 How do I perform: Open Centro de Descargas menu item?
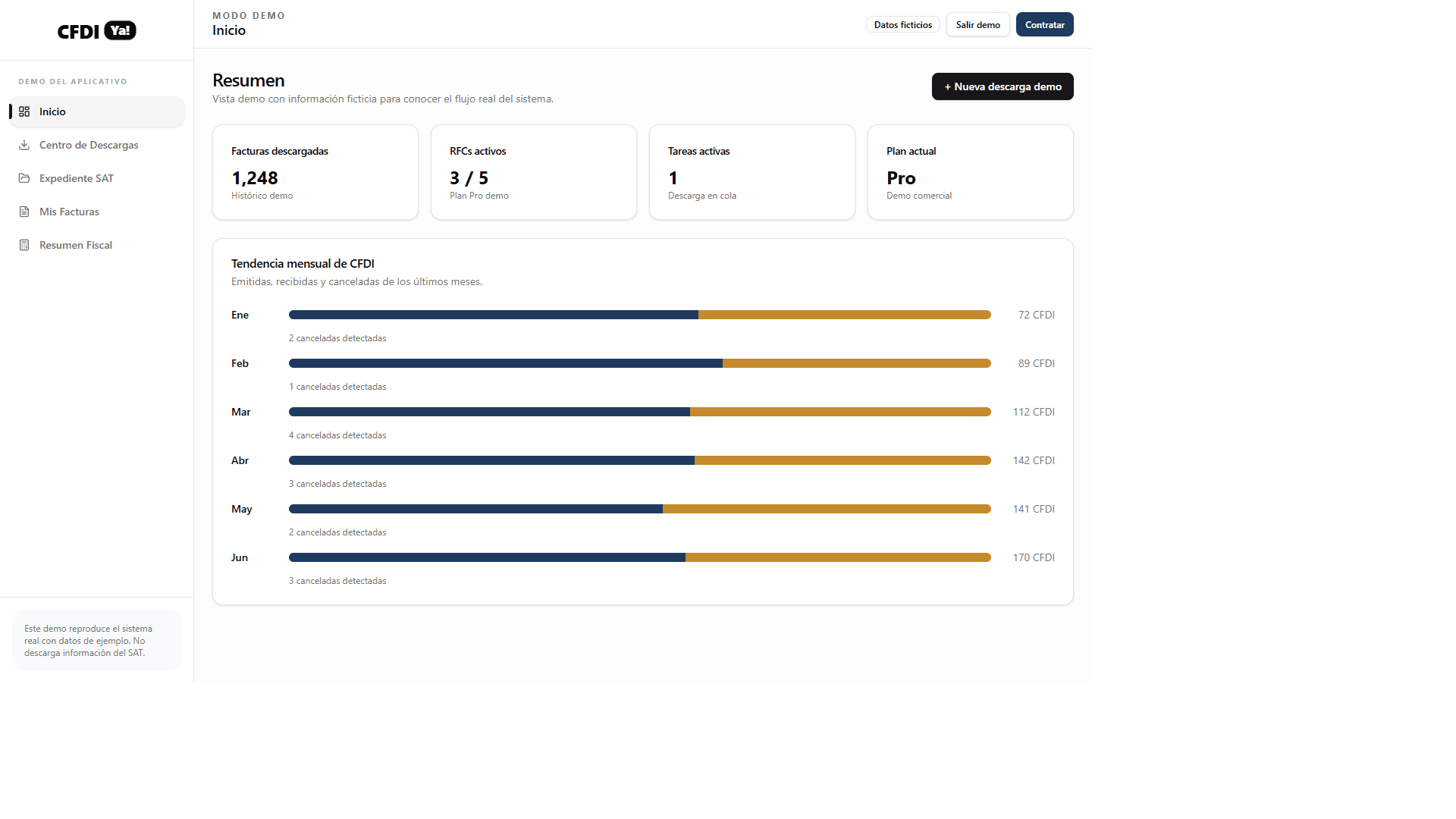point(97,145)
